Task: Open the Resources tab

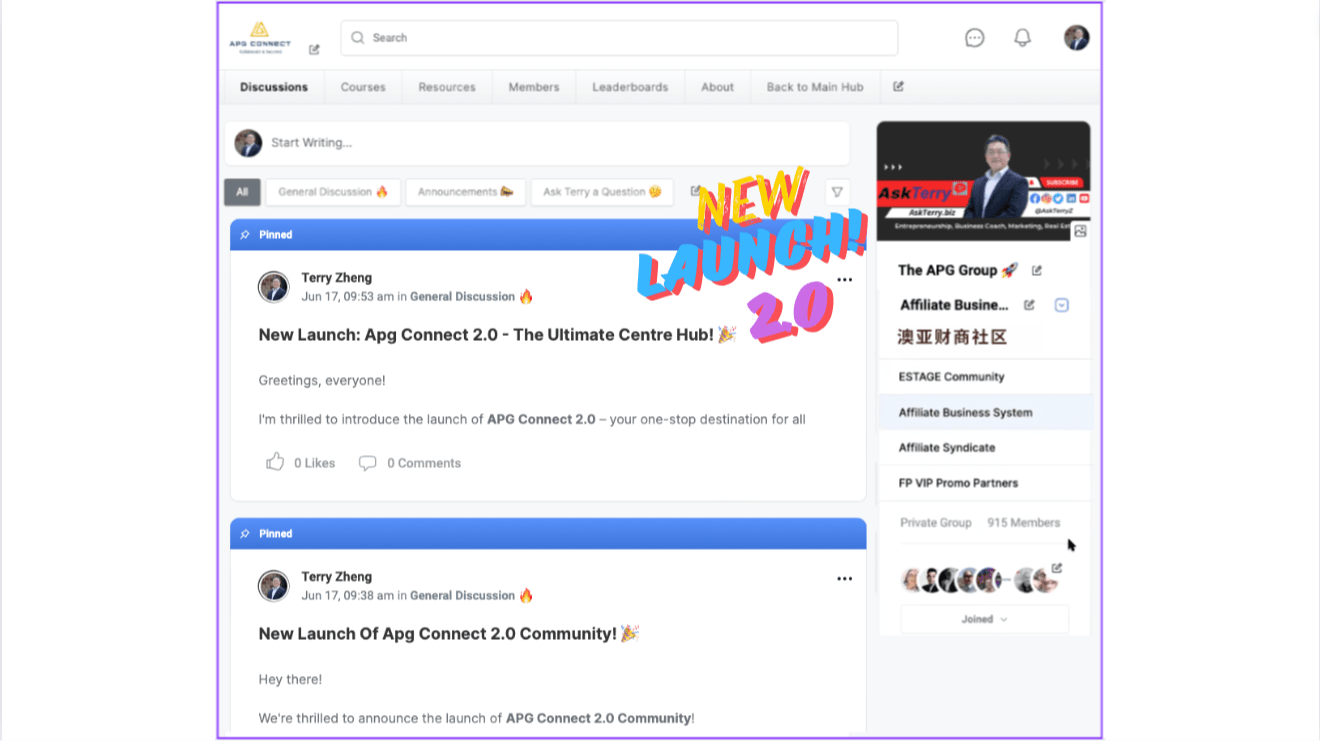Action: tap(447, 87)
